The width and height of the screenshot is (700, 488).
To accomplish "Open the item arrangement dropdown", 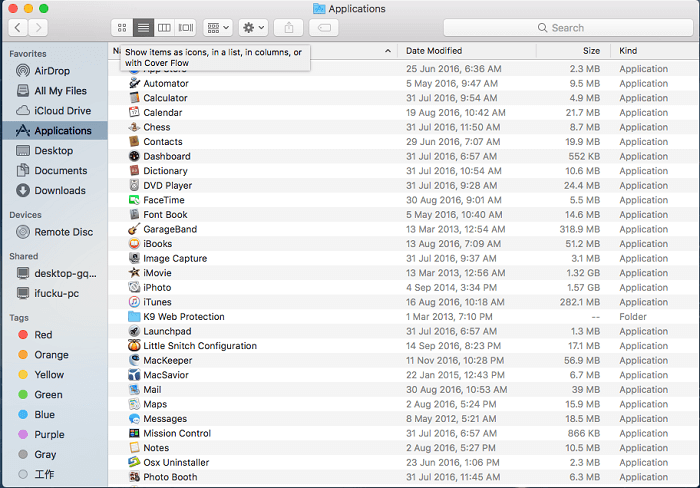I will [217, 28].
